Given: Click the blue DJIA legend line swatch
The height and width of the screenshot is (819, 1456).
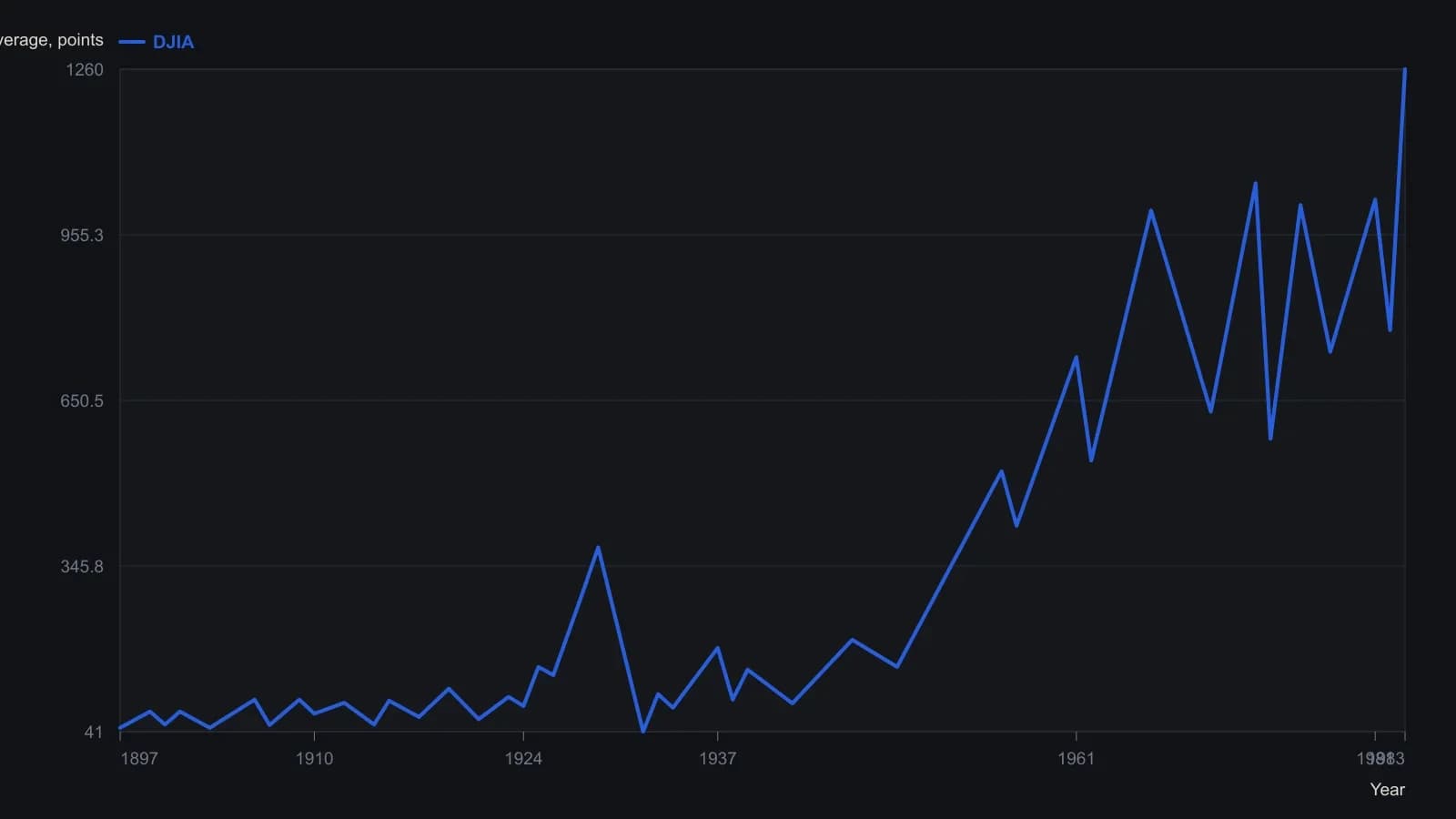Looking at the screenshot, I should pos(132,42).
